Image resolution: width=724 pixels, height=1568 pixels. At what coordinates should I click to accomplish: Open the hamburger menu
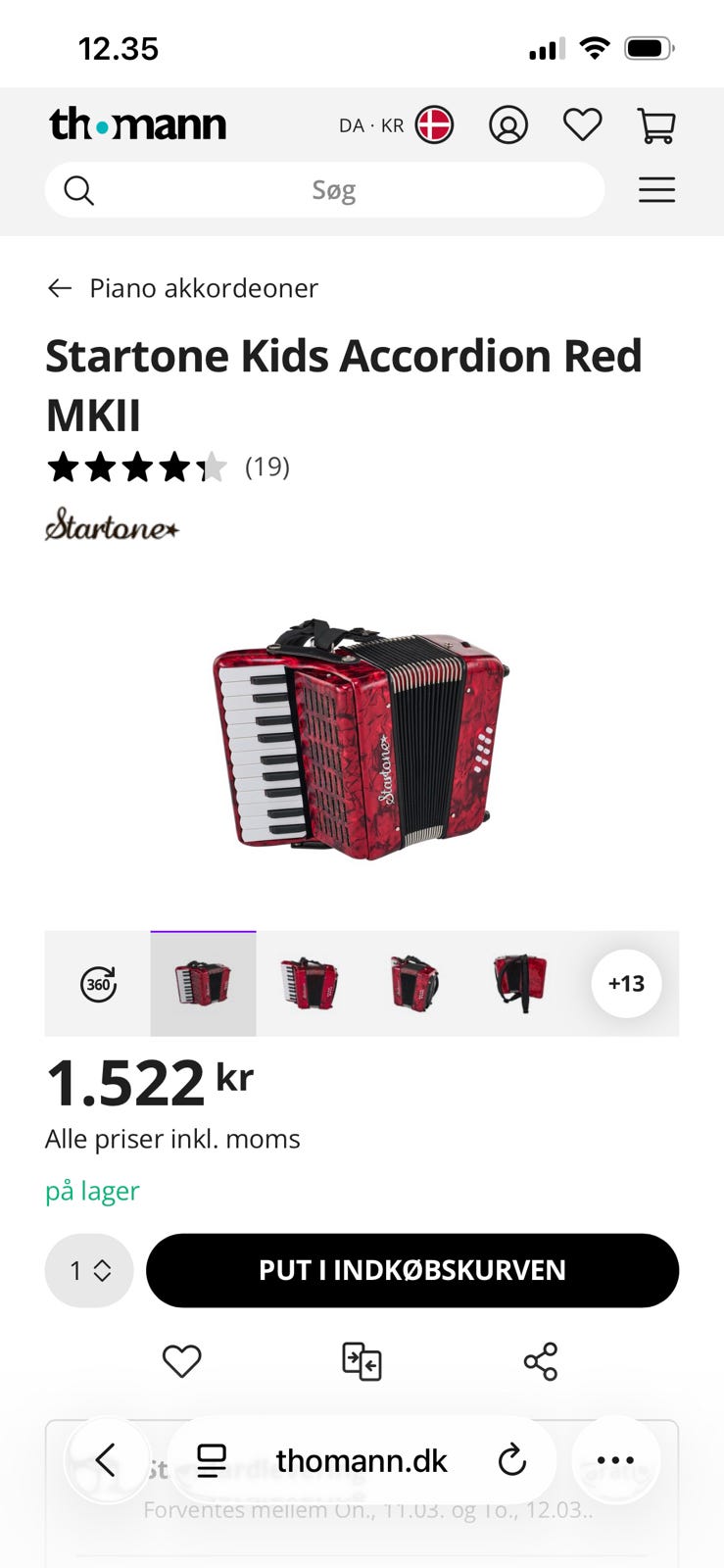[656, 189]
